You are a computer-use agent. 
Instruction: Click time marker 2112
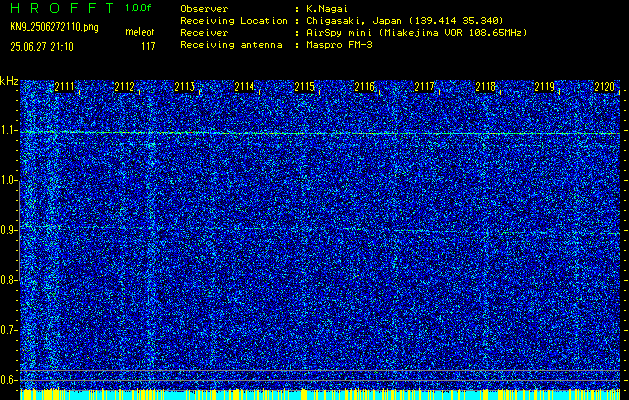[x=124, y=87]
